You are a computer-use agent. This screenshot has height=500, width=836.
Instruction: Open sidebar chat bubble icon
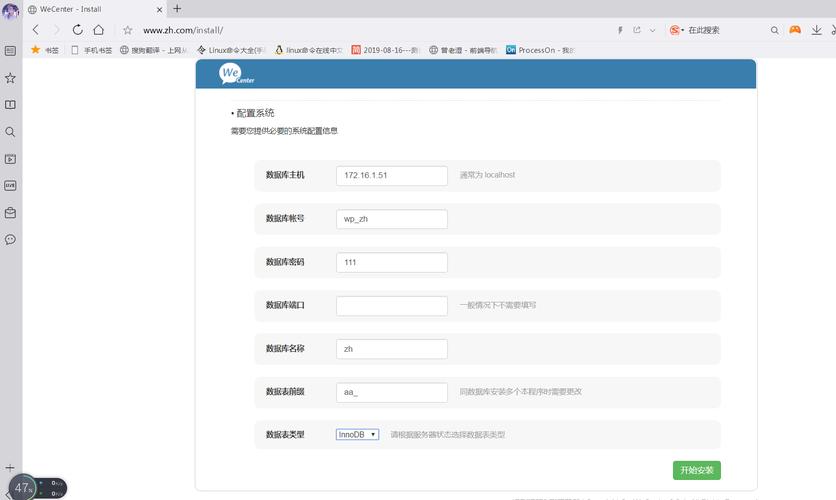click(x=10, y=239)
